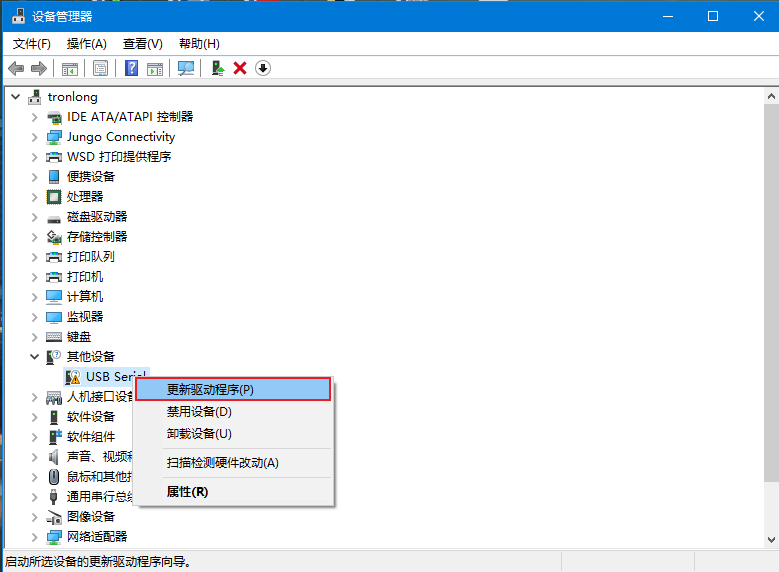
Task: Click the storage controllers (存储控制器) icon
Action: (x=54, y=237)
